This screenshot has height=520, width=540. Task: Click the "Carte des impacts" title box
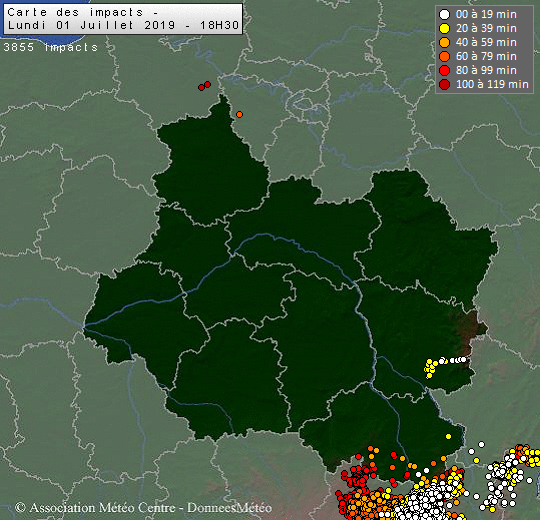pos(123,19)
